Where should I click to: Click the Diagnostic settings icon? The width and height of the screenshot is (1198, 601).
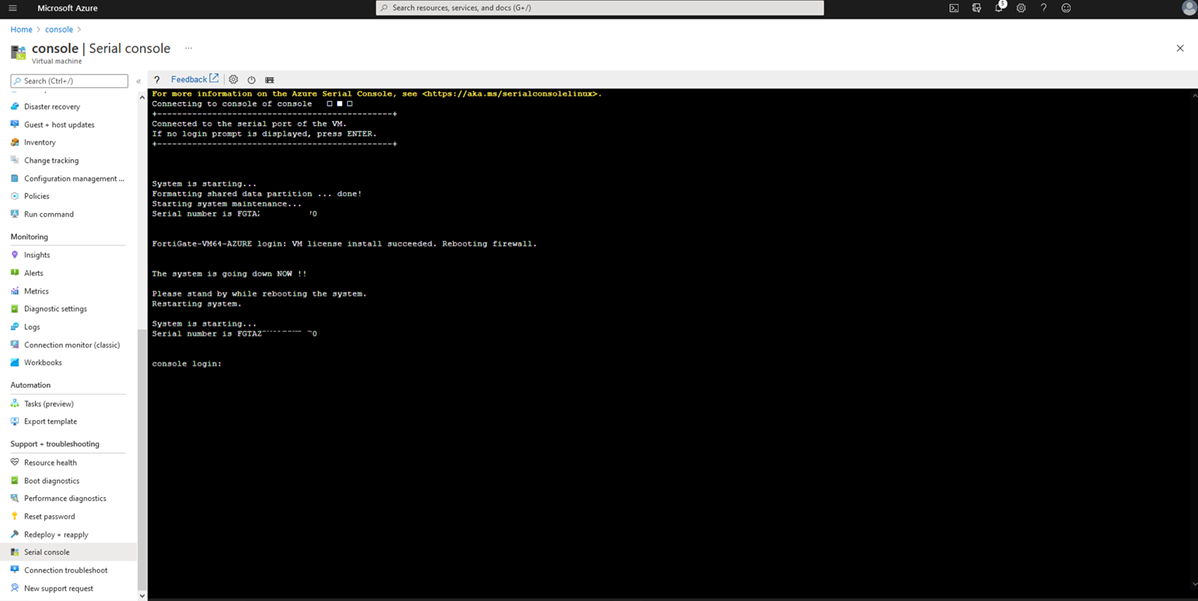[15, 309]
